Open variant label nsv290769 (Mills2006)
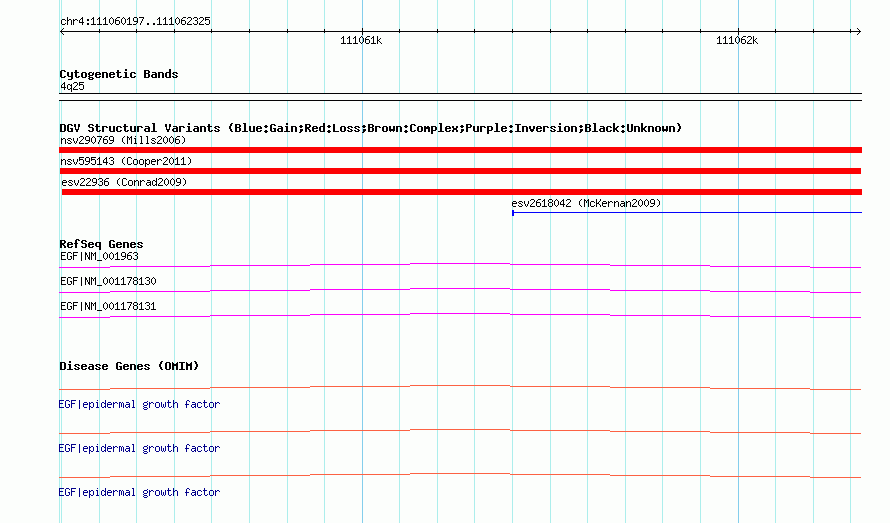The image size is (890, 523). point(123,140)
